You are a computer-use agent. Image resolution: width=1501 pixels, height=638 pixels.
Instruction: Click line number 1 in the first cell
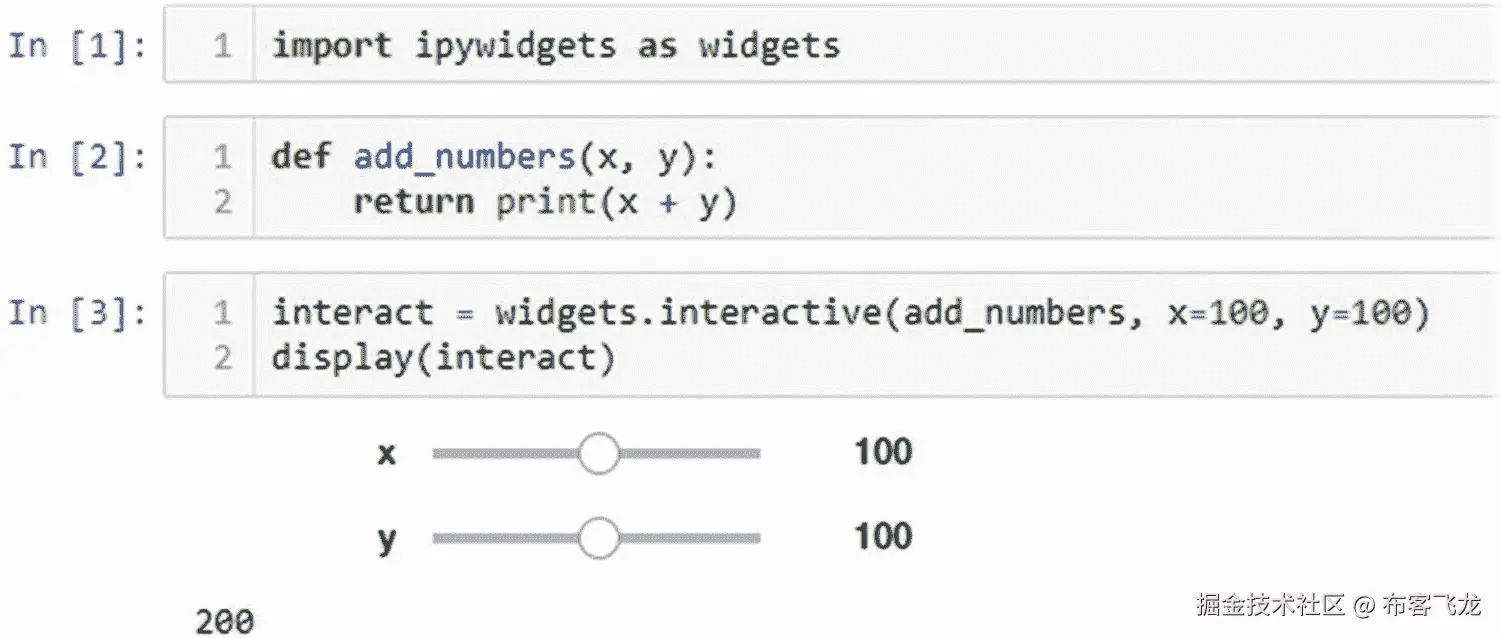(222, 46)
